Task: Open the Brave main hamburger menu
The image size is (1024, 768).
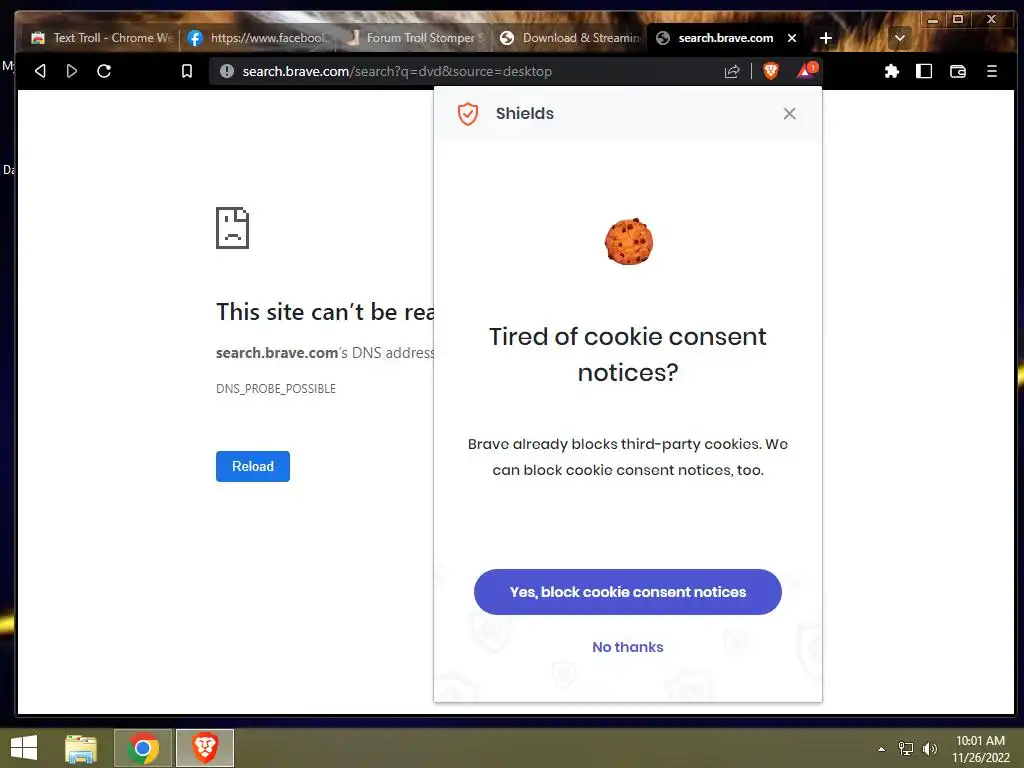Action: point(991,71)
